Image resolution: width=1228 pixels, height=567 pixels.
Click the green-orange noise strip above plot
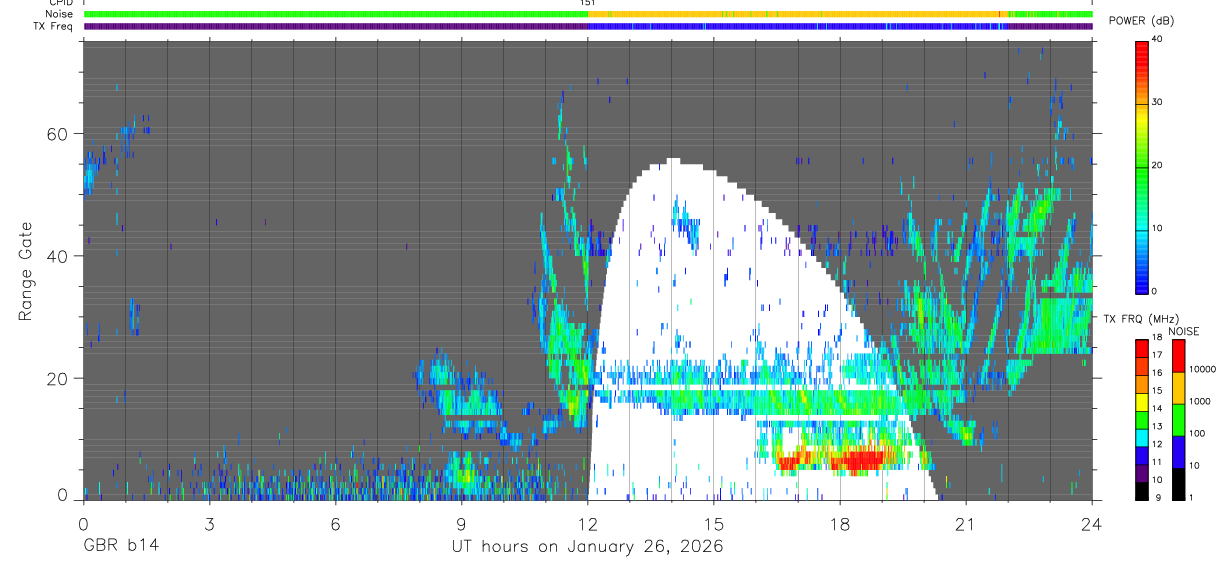pos(588,14)
